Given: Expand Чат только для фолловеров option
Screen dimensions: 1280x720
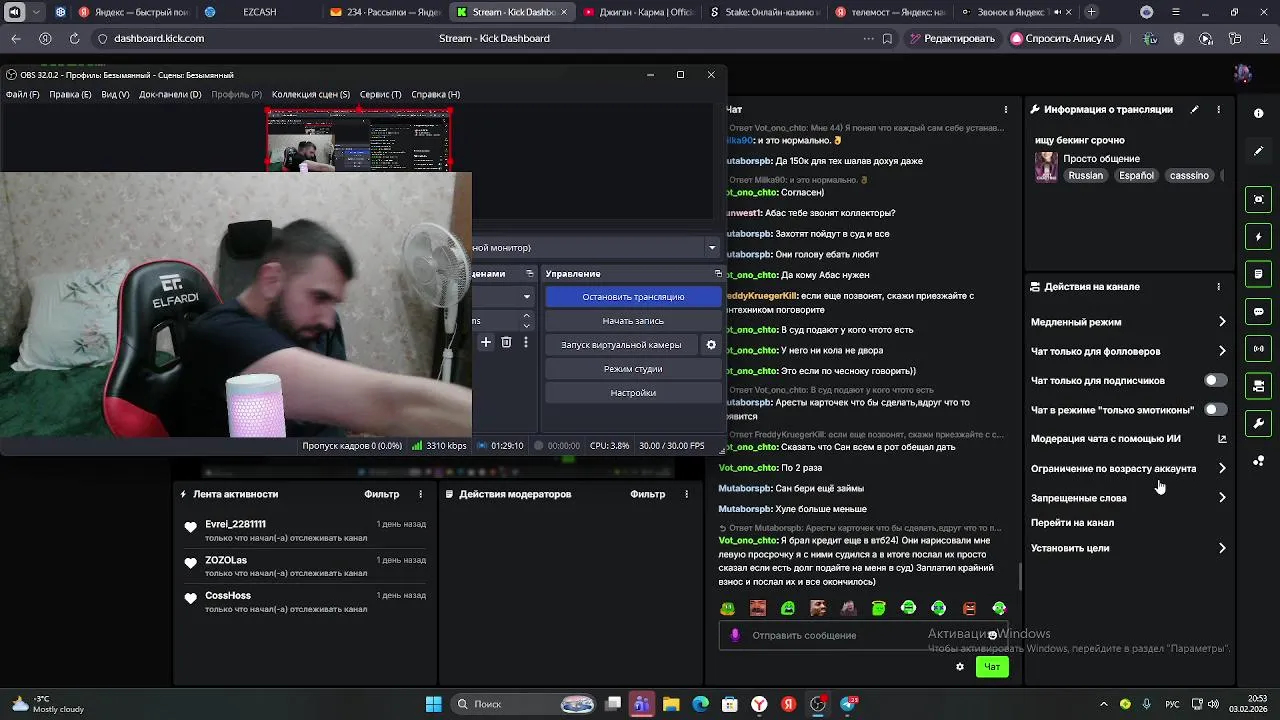Looking at the screenshot, I should 1222,351.
